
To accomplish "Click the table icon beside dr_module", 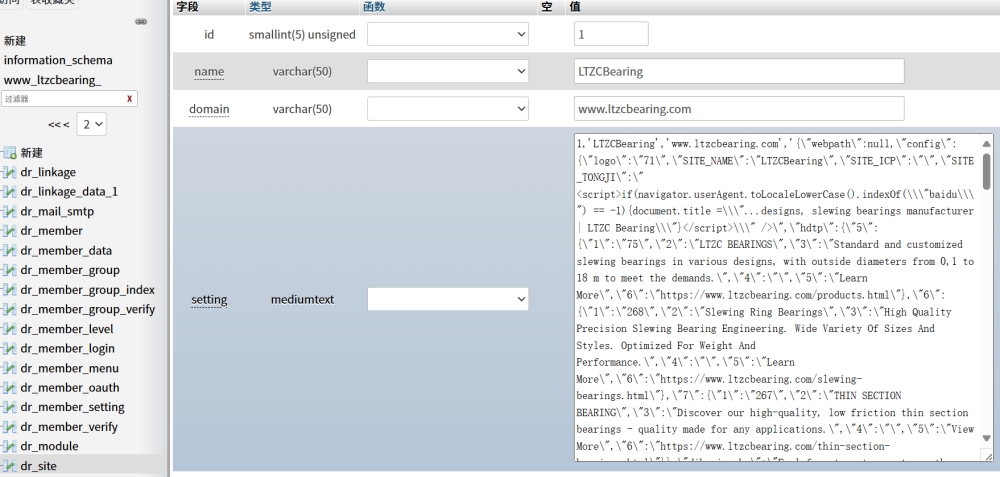I will pyautogui.click(x=9, y=446).
